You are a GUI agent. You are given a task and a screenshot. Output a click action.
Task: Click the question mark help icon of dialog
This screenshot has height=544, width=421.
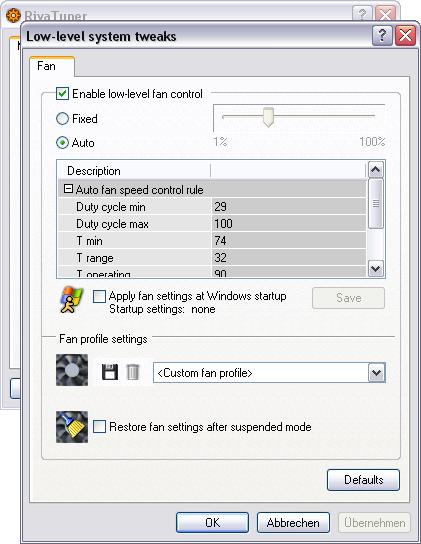[x=382, y=35]
